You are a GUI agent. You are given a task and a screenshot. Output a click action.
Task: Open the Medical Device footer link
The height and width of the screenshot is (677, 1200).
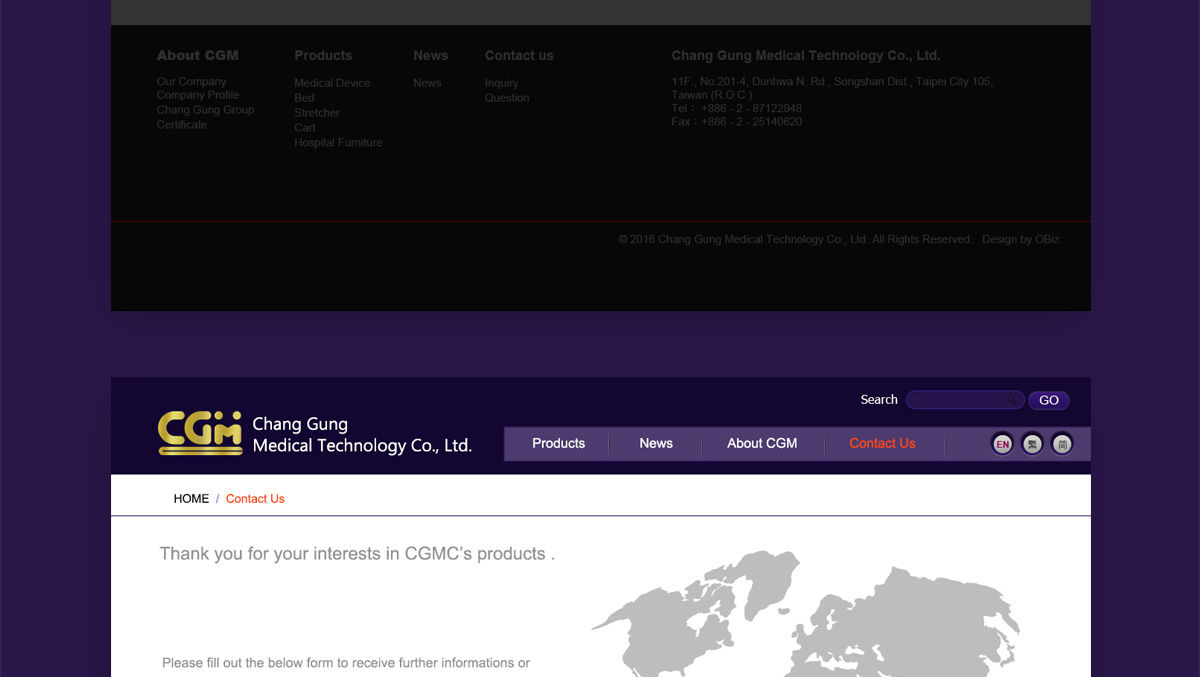(332, 83)
